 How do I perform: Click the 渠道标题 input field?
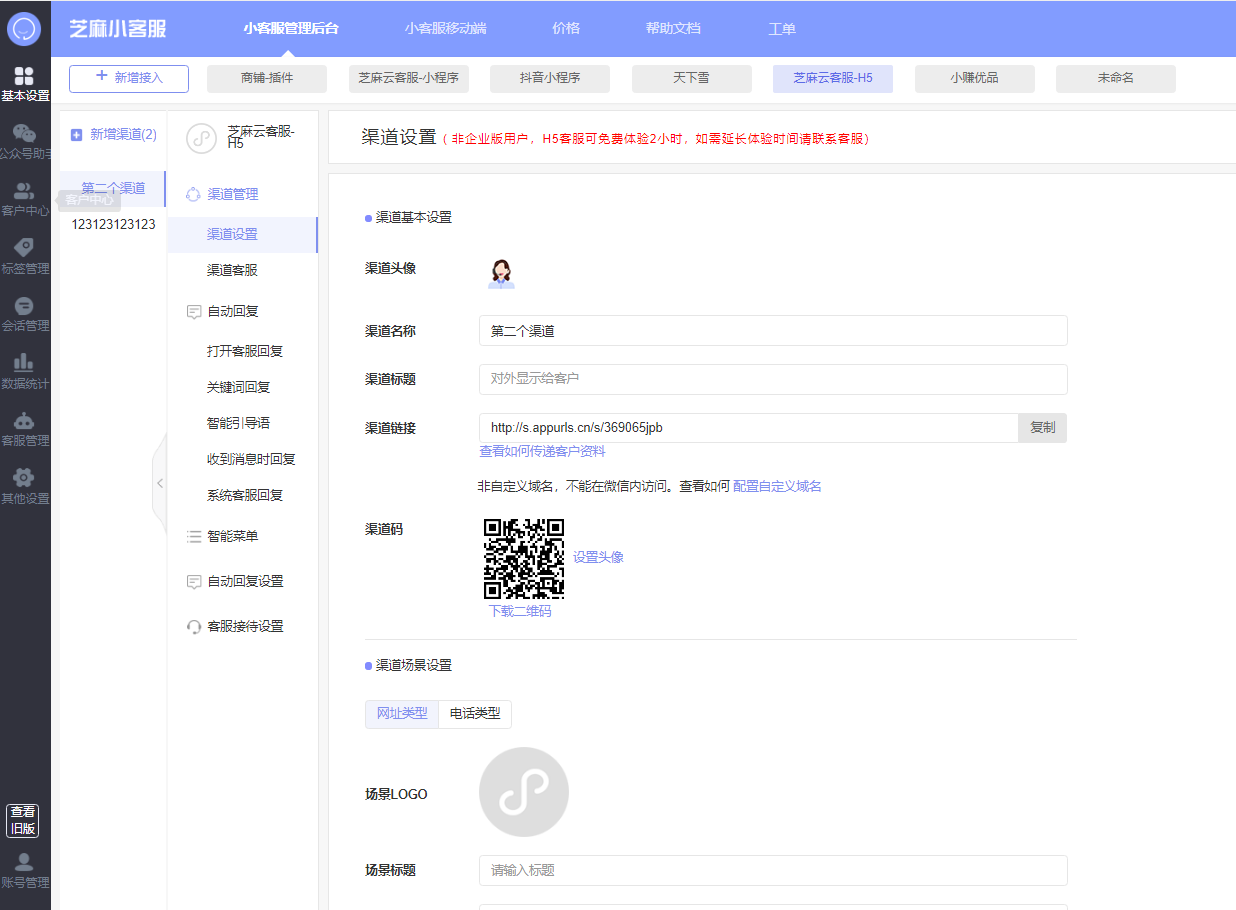(773, 379)
